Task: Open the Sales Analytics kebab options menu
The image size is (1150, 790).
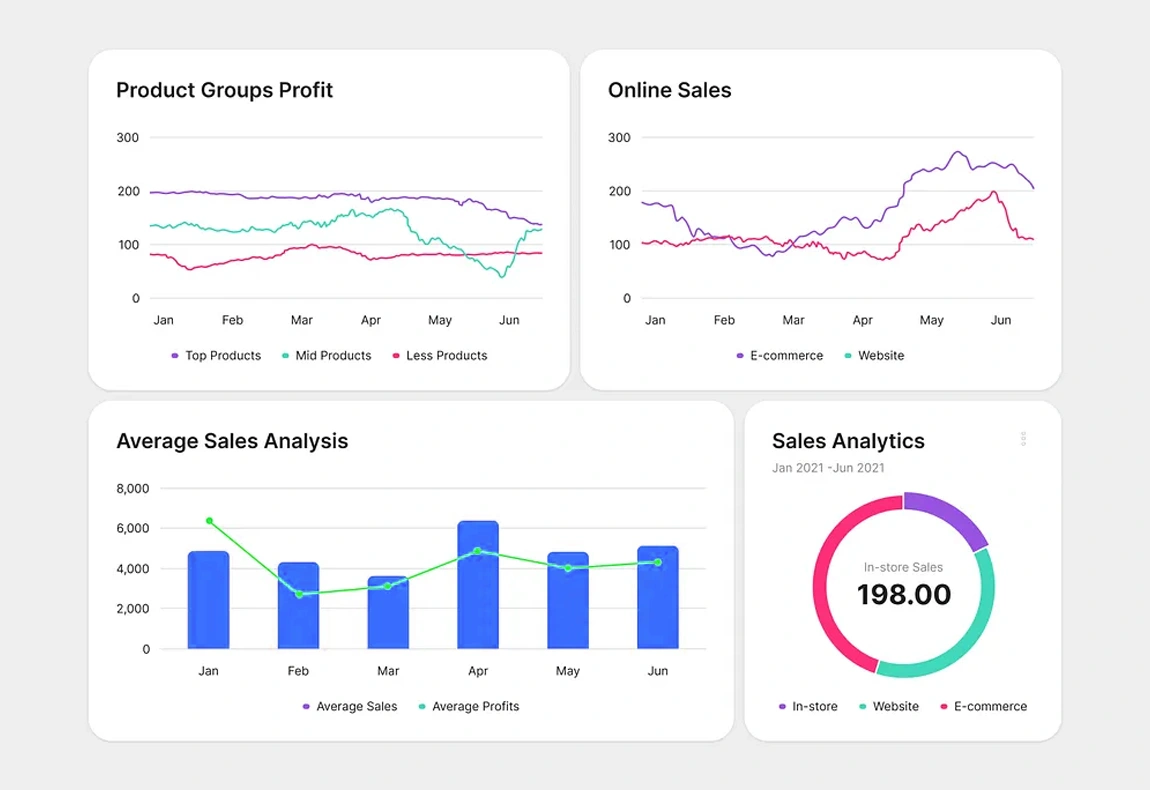Action: (1023, 438)
